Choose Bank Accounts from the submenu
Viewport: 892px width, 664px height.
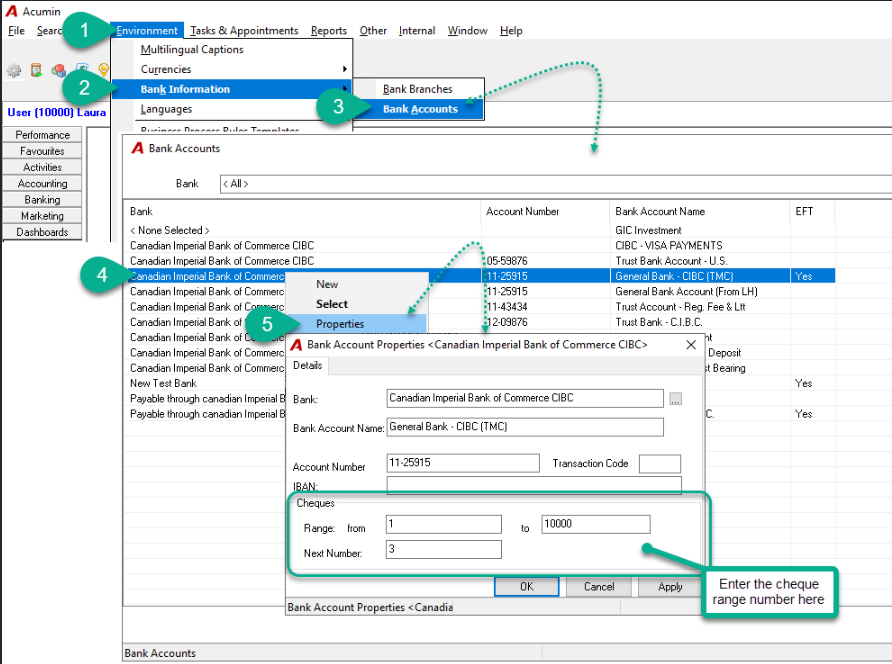420,109
